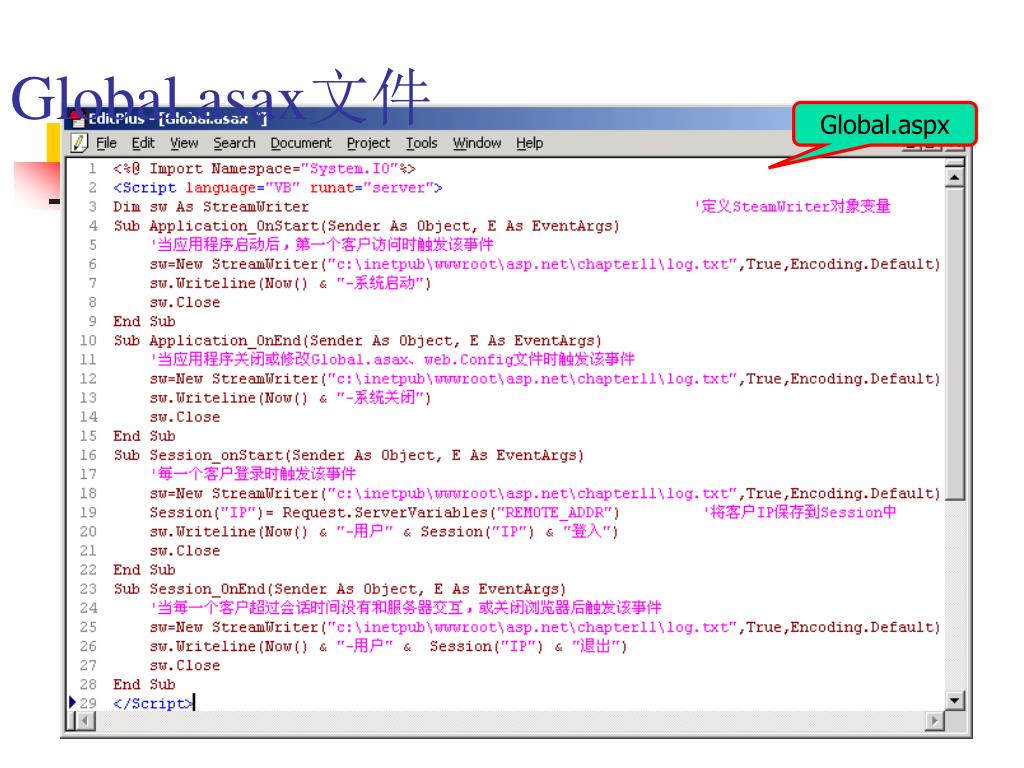Click the line 1 Import Namespace text
This screenshot has width=1024, height=768.
[264, 168]
